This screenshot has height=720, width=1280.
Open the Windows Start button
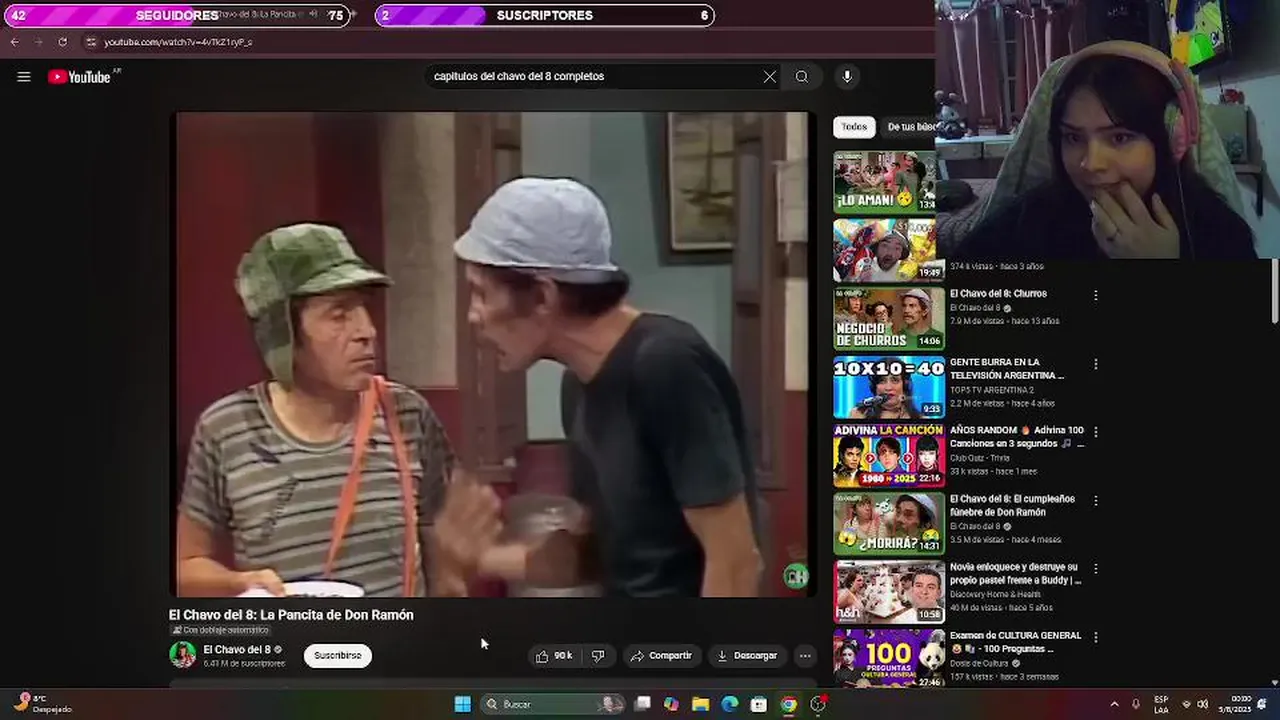pyautogui.click(x=463, y=704)
